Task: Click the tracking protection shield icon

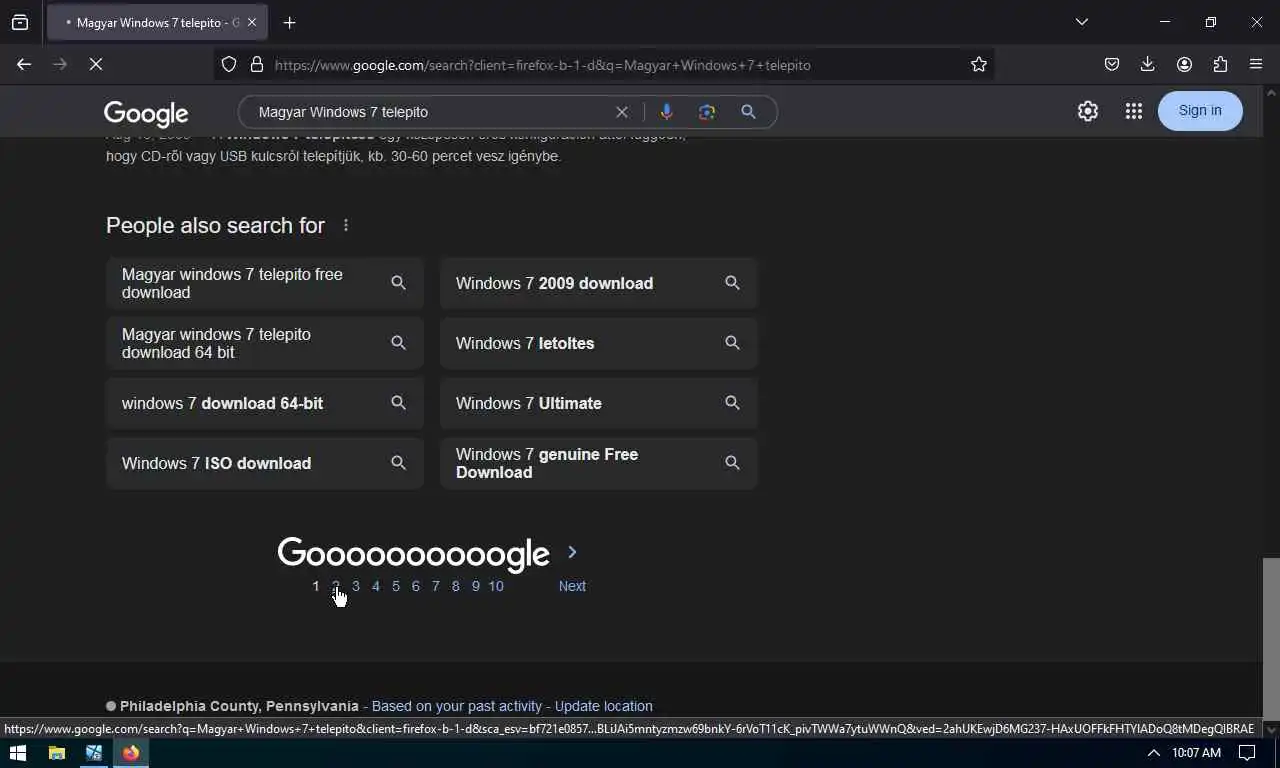Action: (229, 64)
